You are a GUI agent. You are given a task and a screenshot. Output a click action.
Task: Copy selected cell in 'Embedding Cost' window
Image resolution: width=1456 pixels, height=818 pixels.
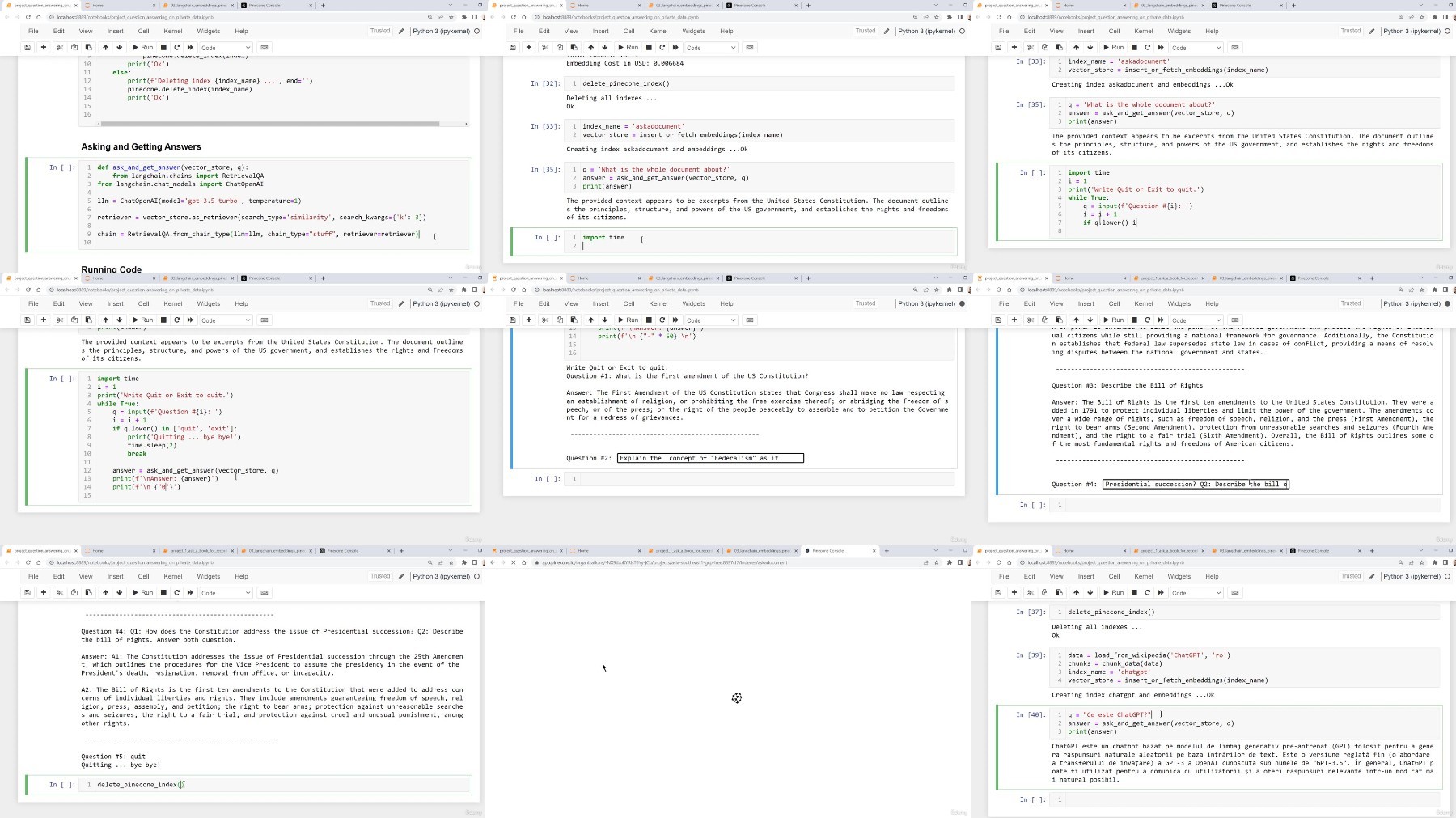pyautogui.click(x=560, y=47)
